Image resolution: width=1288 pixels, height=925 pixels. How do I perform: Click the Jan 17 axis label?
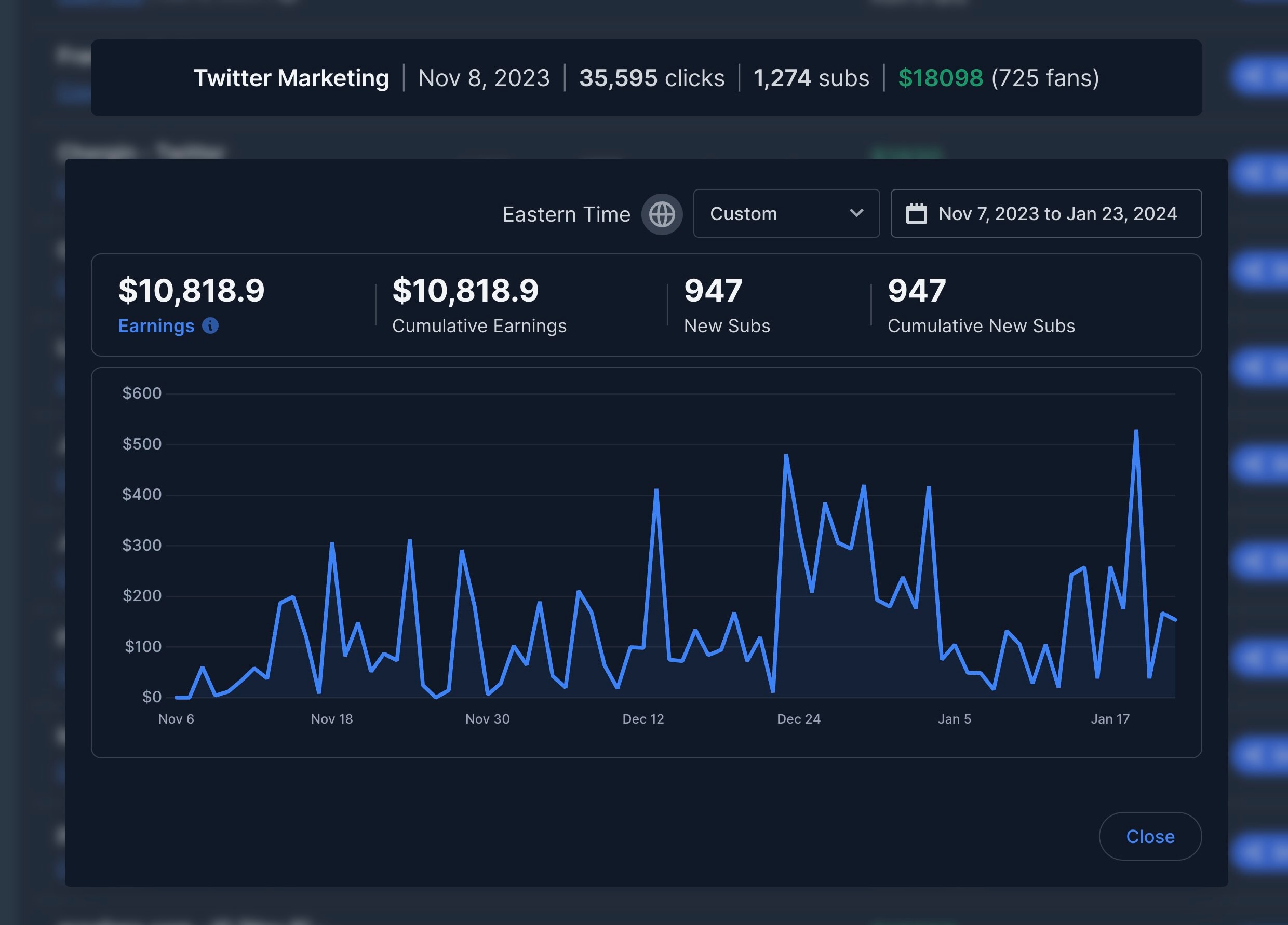coord(1110,719)
